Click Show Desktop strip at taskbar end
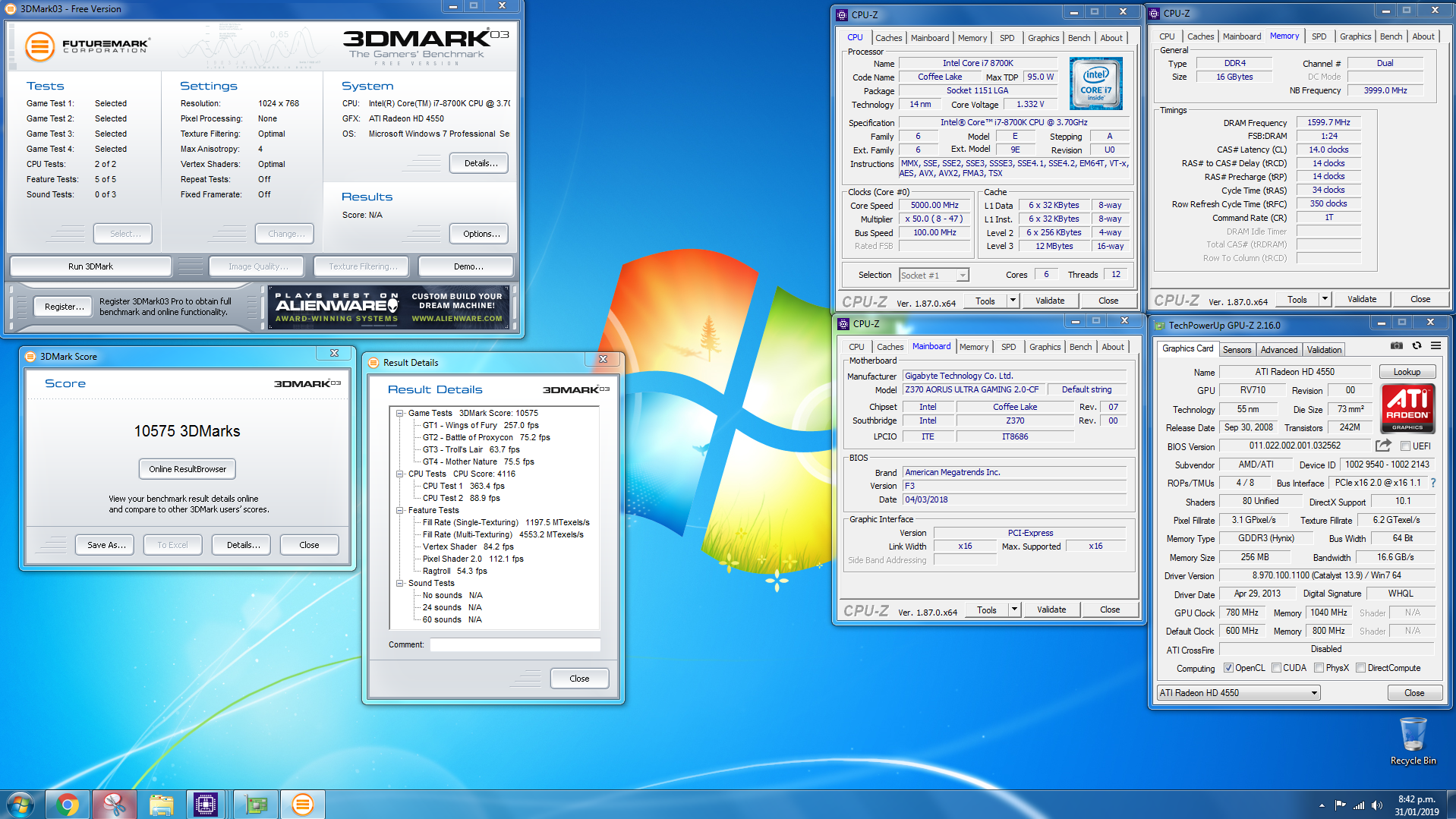The width and height of the screenshot is (1456, 819). pyautogui.click(x=1450, y=805)
